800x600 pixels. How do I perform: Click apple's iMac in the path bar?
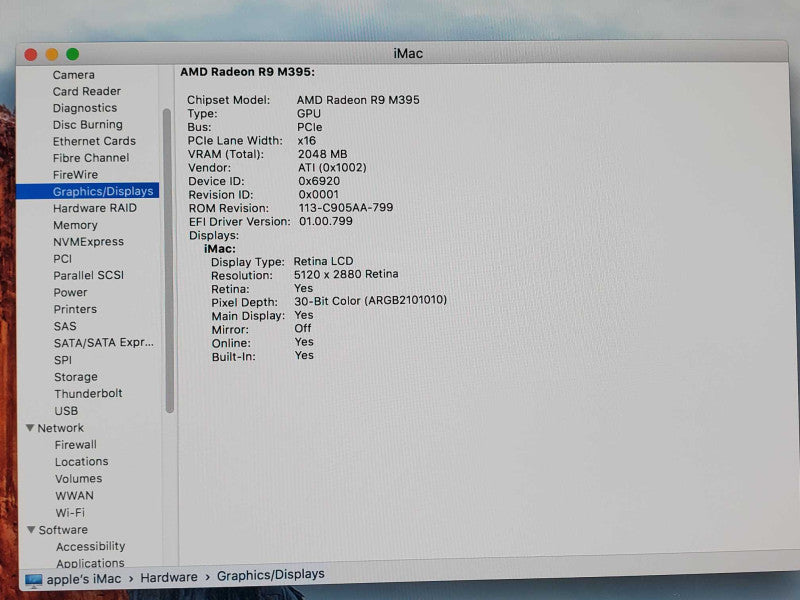84,579
